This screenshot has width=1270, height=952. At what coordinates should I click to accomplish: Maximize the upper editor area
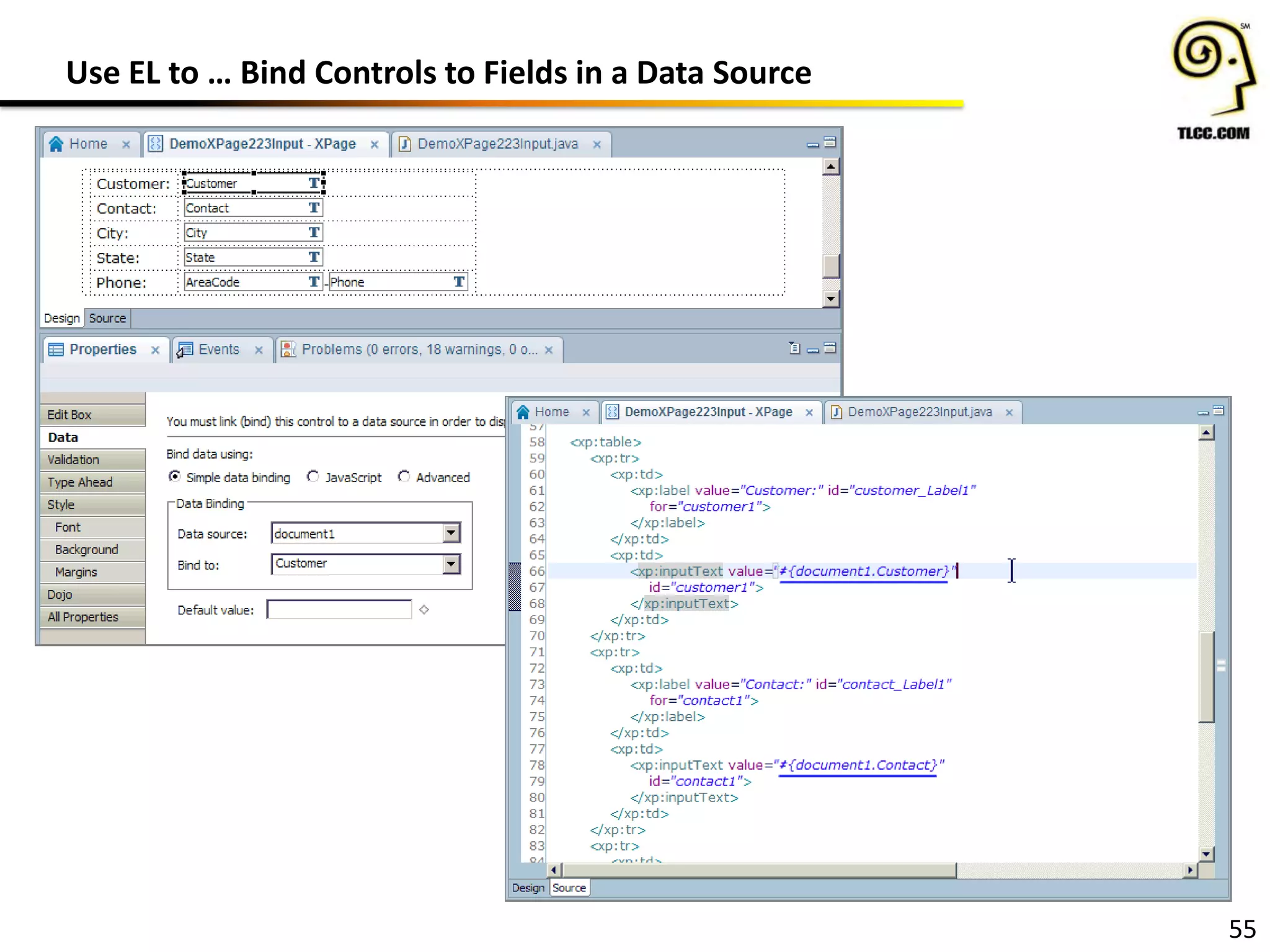(830, 143)
